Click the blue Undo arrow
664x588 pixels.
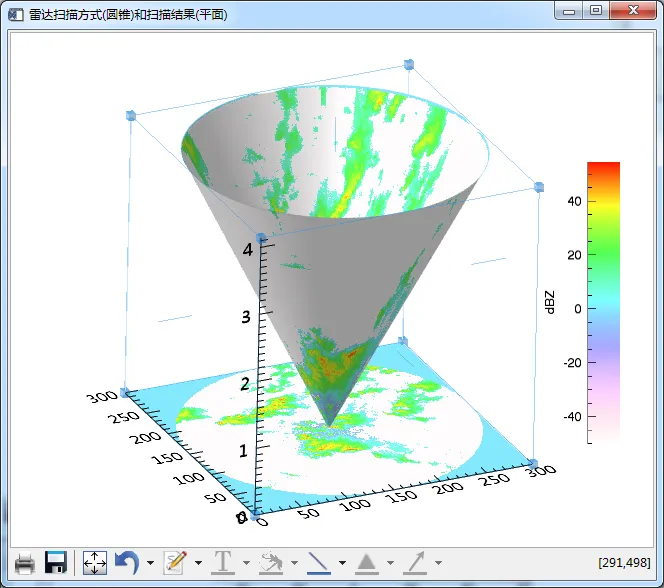coord(126,562)
